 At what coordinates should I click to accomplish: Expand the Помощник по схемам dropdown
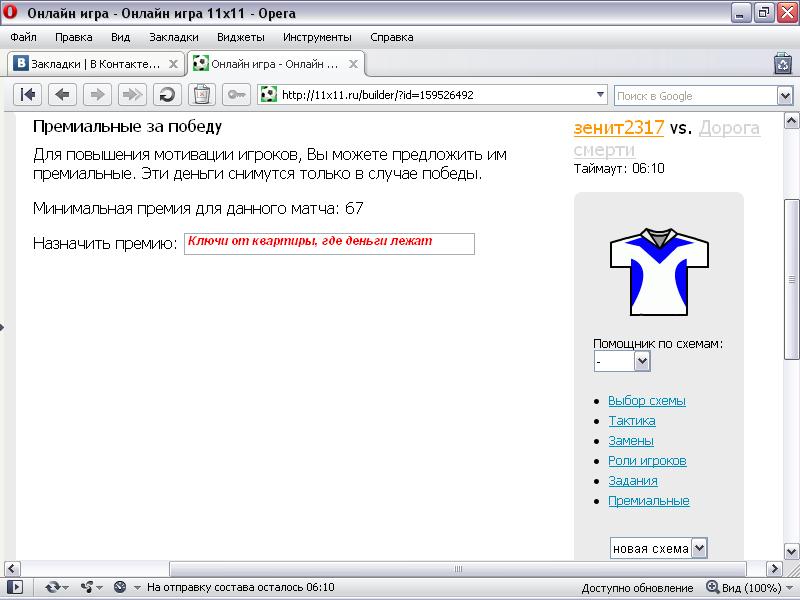tap(642, 361)
